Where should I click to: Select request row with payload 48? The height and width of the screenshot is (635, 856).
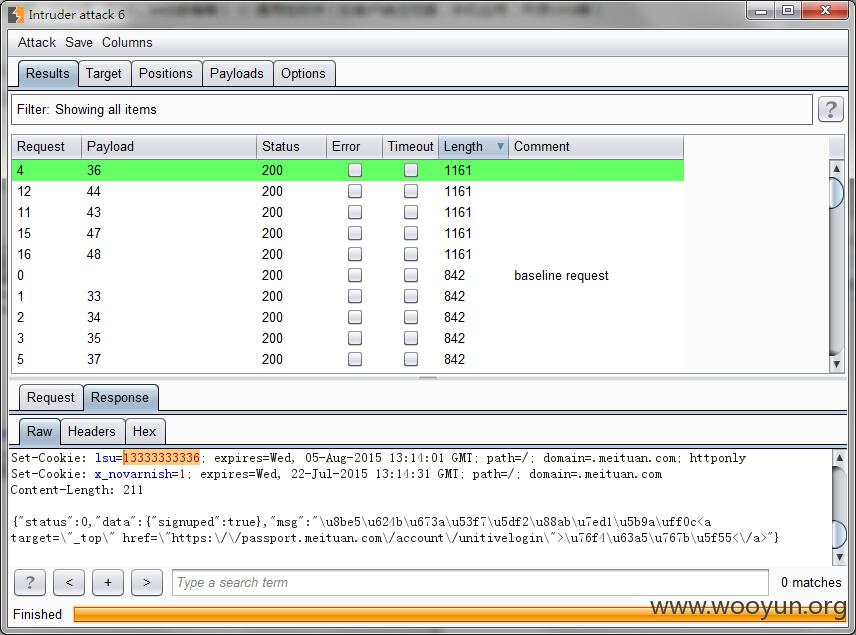coord(347,254)
